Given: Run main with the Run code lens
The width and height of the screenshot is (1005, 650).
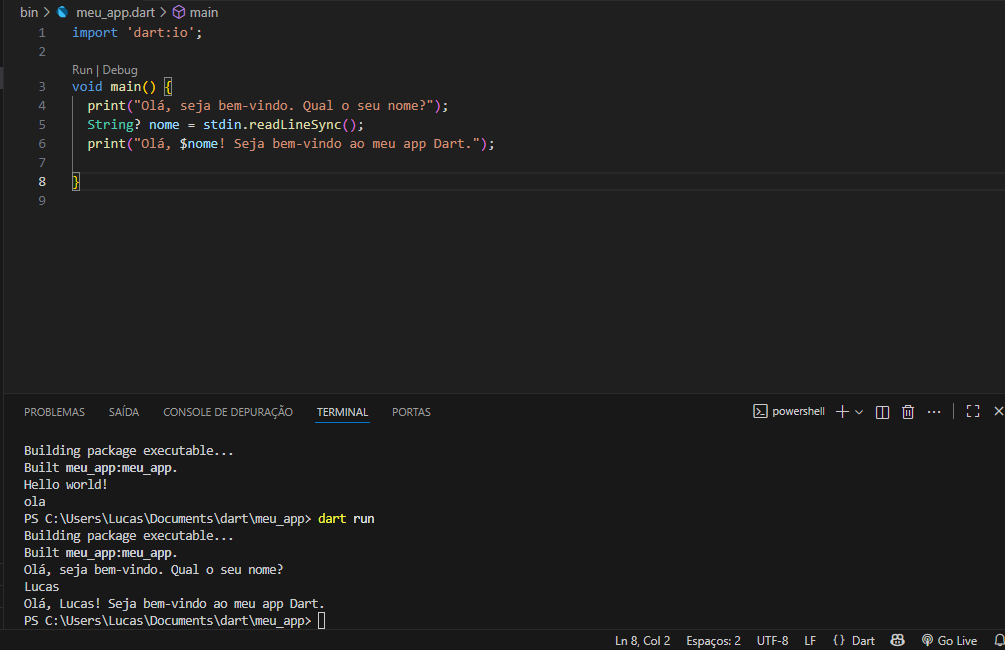Looking at the screenshot, I should click(81, 69).
